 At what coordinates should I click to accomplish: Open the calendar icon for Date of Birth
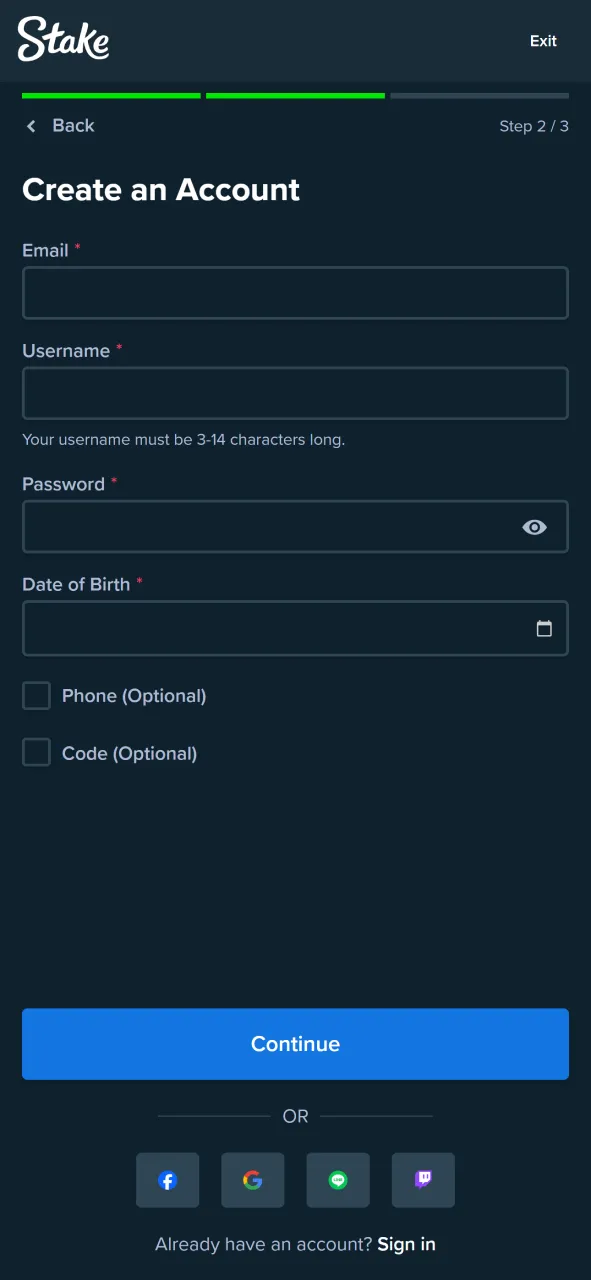pos(544,628)
